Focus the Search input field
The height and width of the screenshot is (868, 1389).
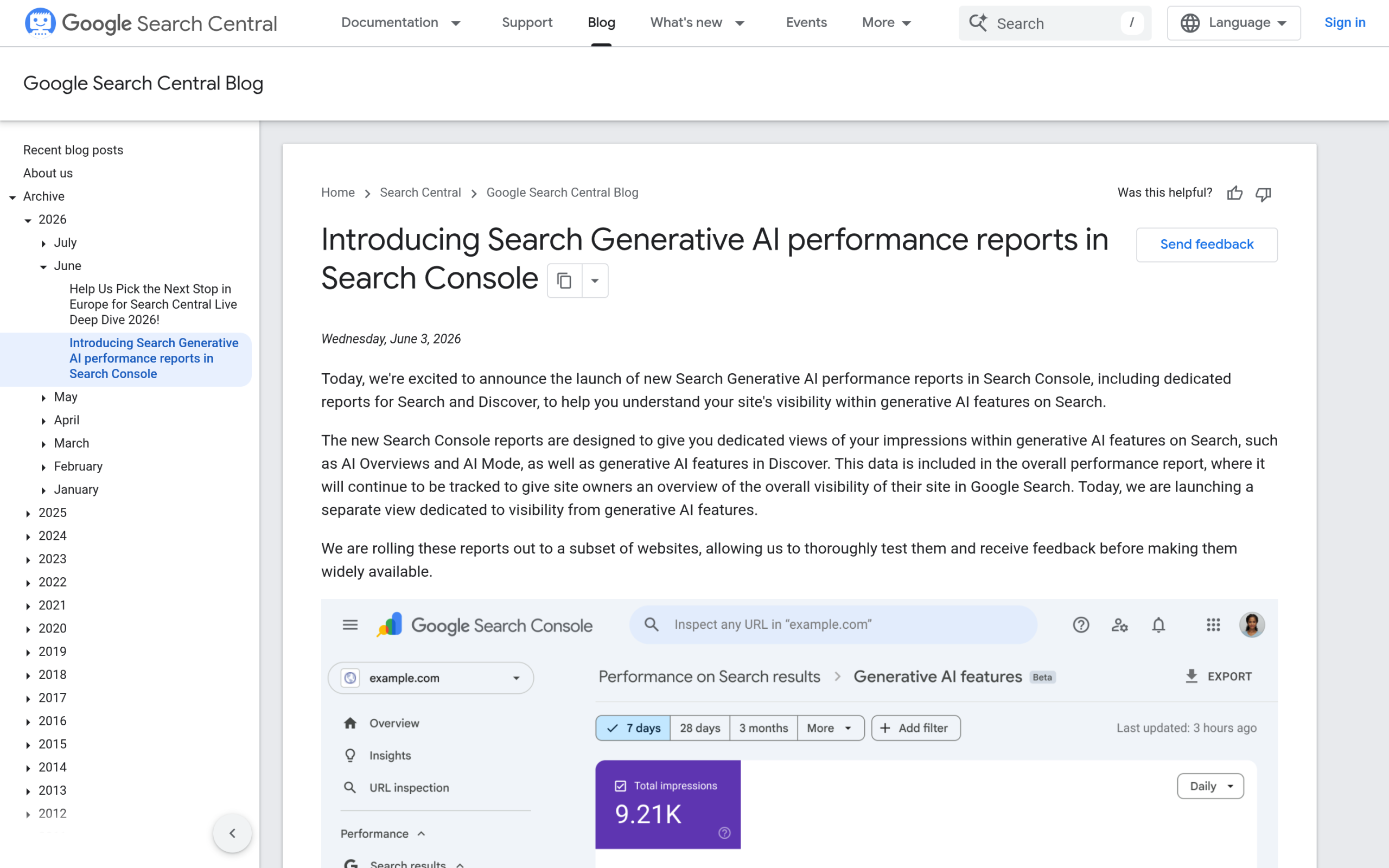[x=1054, y=23]
